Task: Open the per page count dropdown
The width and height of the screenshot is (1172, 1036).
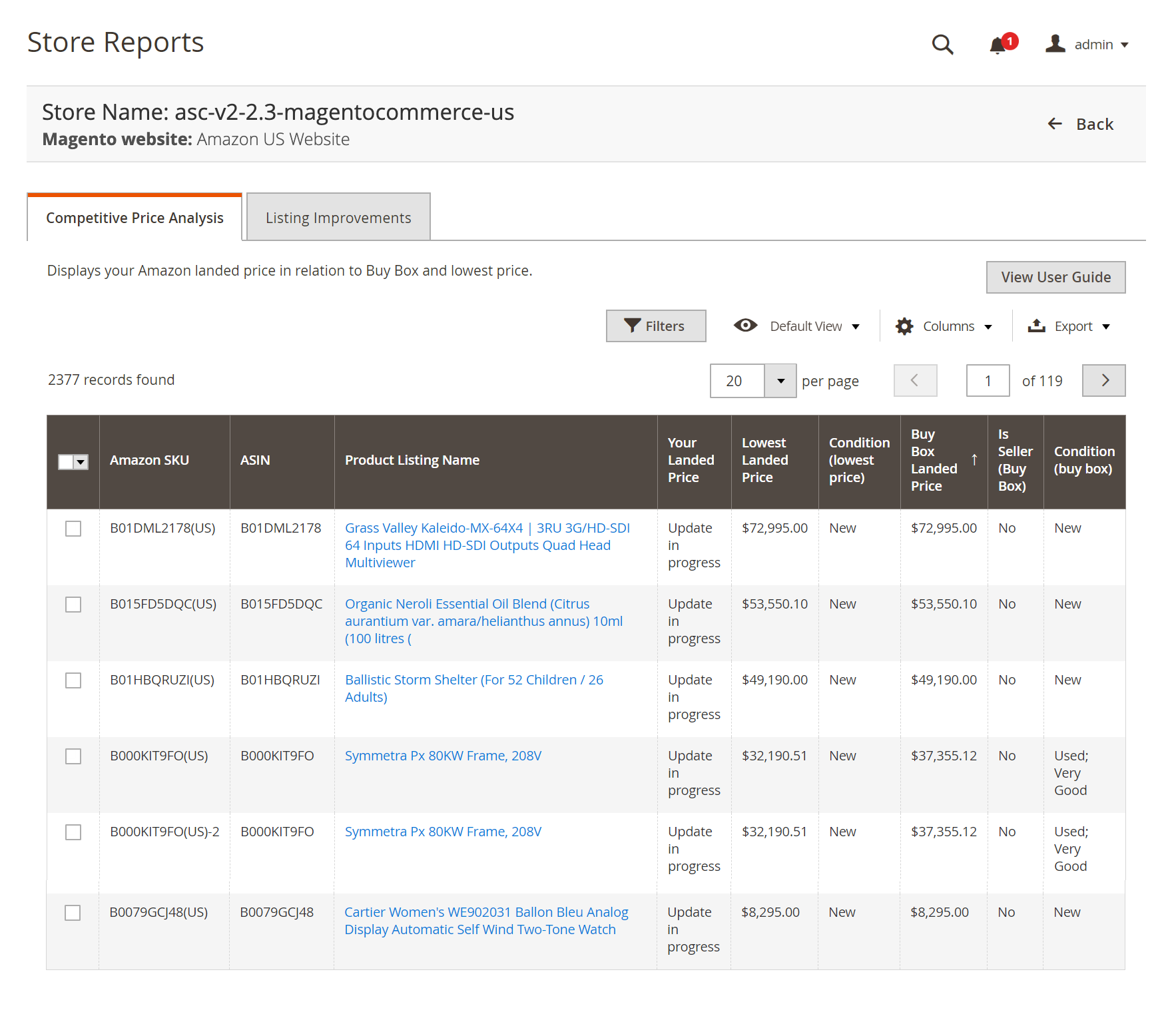Action: click(x=780, y=381)
